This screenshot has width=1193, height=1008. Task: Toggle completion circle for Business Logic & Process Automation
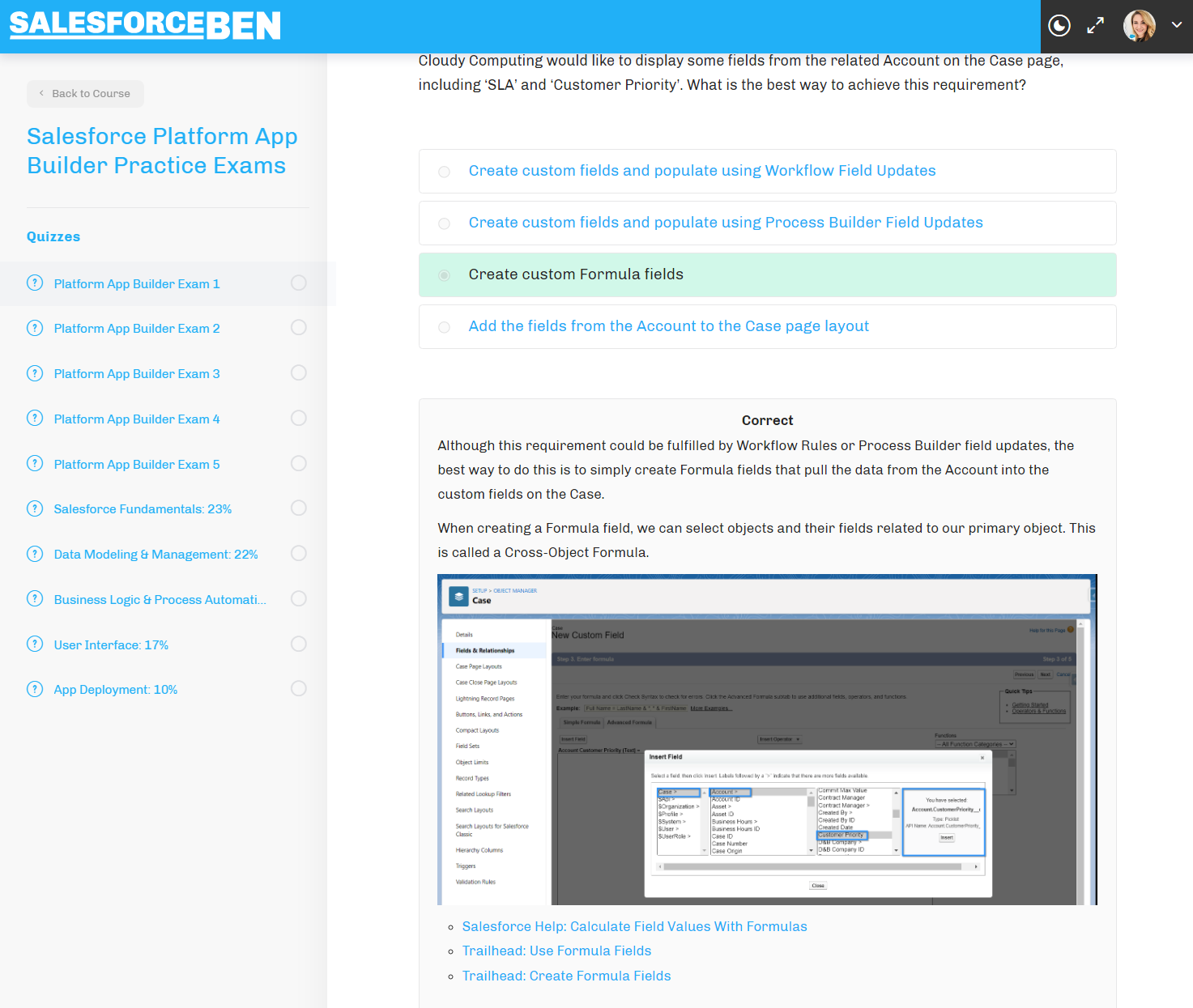tap(299, 598)
